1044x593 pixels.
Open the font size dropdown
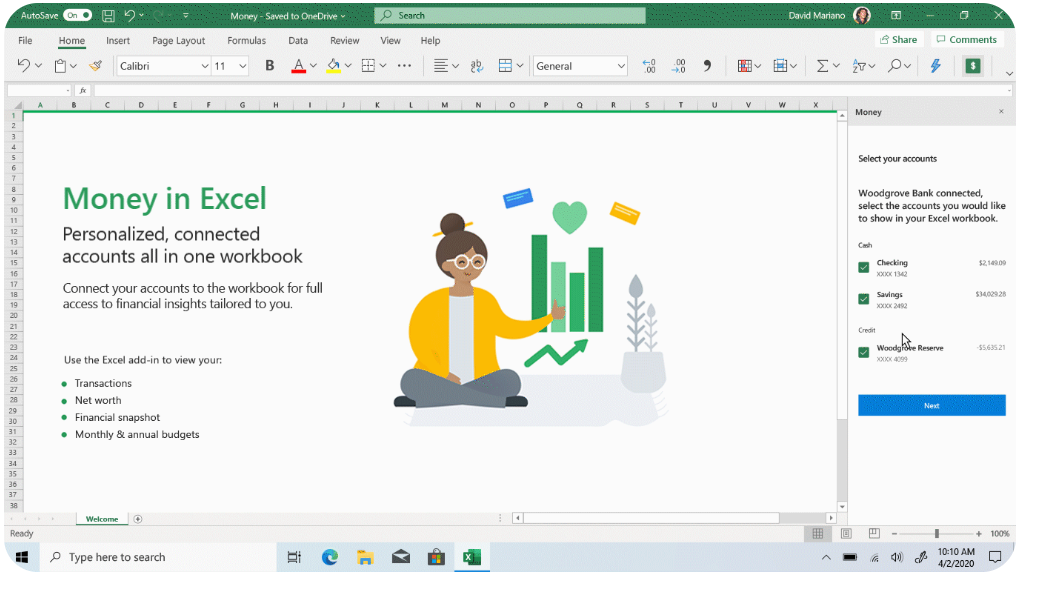click(242, 66)
